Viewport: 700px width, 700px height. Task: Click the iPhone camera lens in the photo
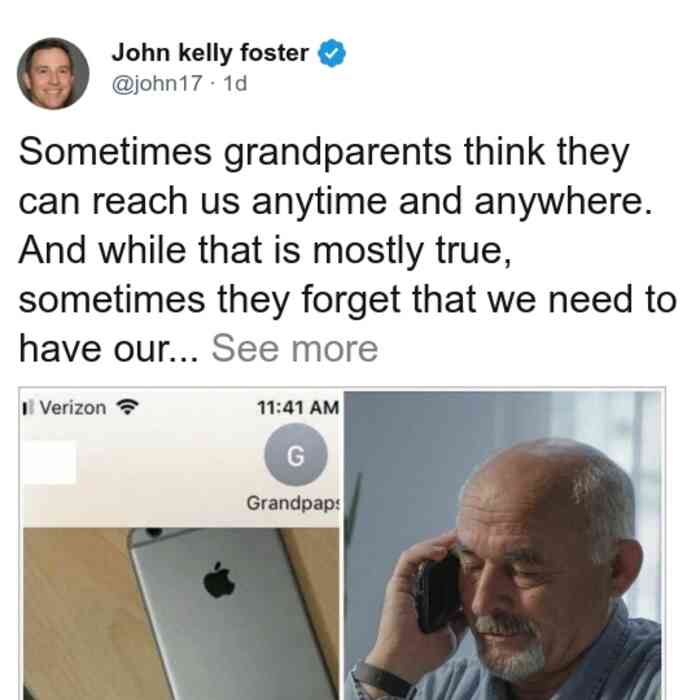click(154, 532)
